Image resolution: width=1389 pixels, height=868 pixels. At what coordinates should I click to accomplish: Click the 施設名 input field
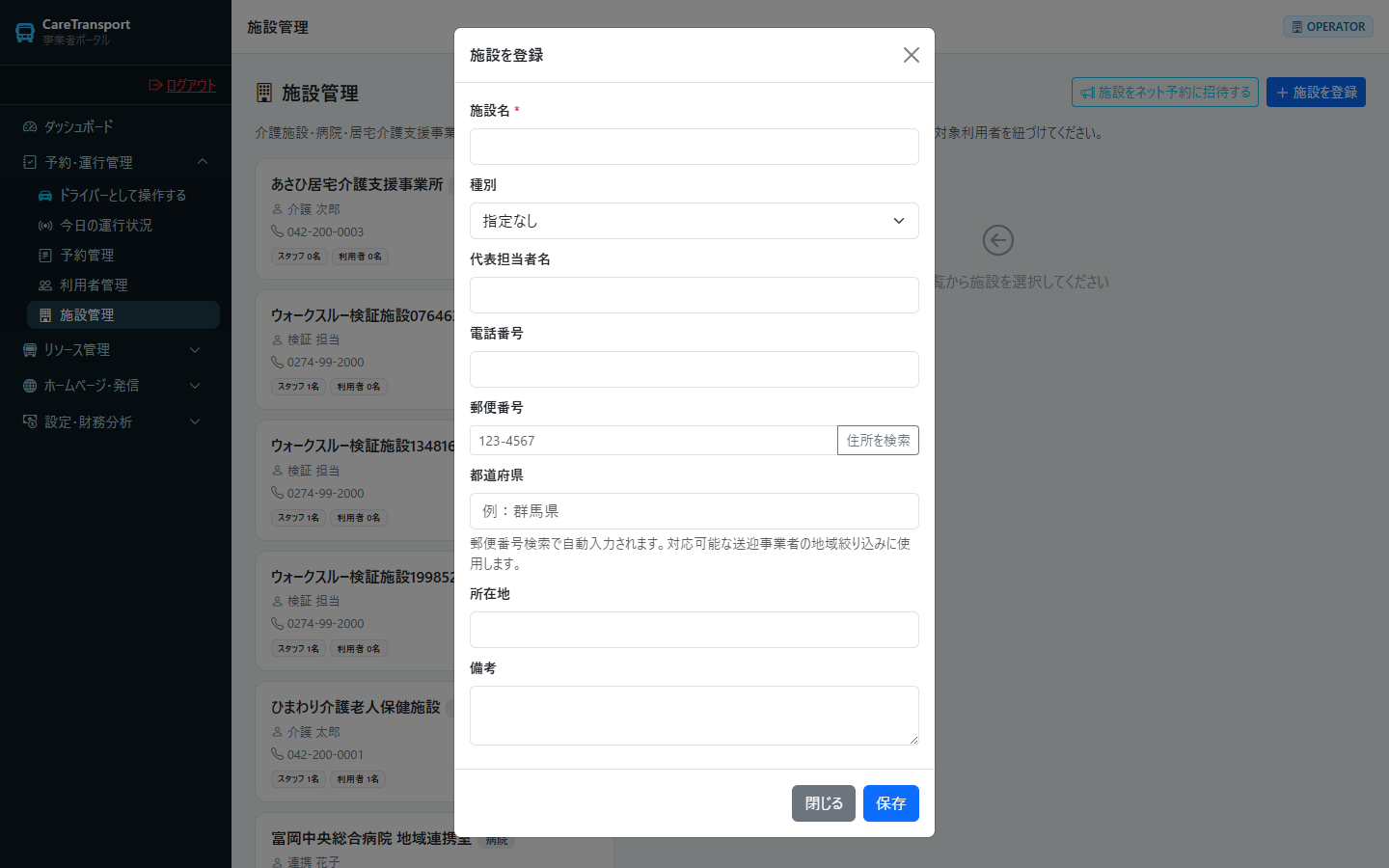coord(694,147)
